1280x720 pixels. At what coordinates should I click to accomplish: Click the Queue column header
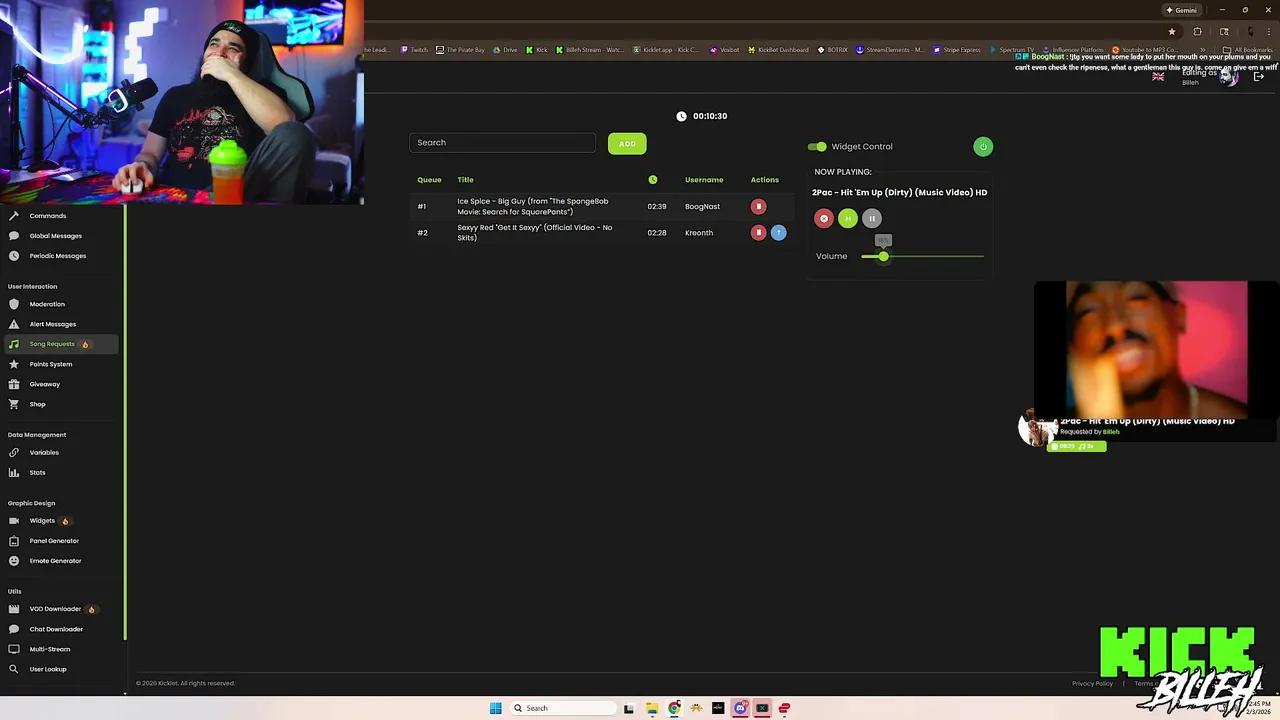(429, 180)
